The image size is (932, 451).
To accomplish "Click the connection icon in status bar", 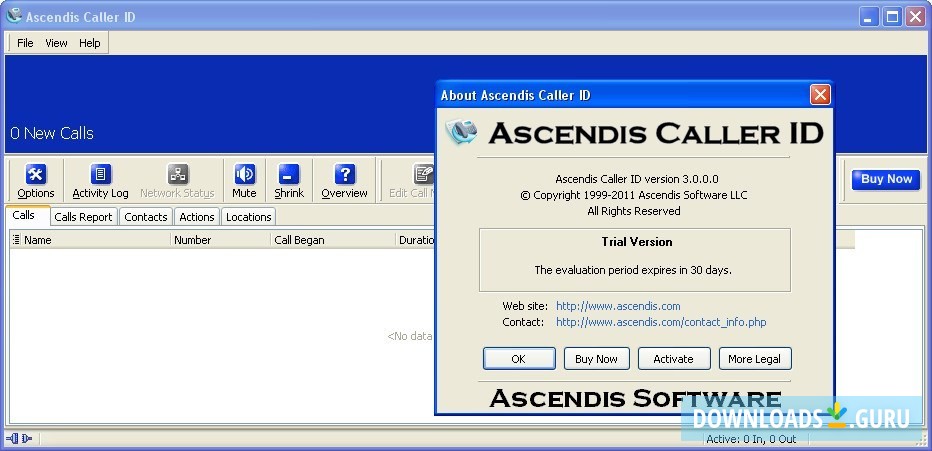I will point(19,439).
